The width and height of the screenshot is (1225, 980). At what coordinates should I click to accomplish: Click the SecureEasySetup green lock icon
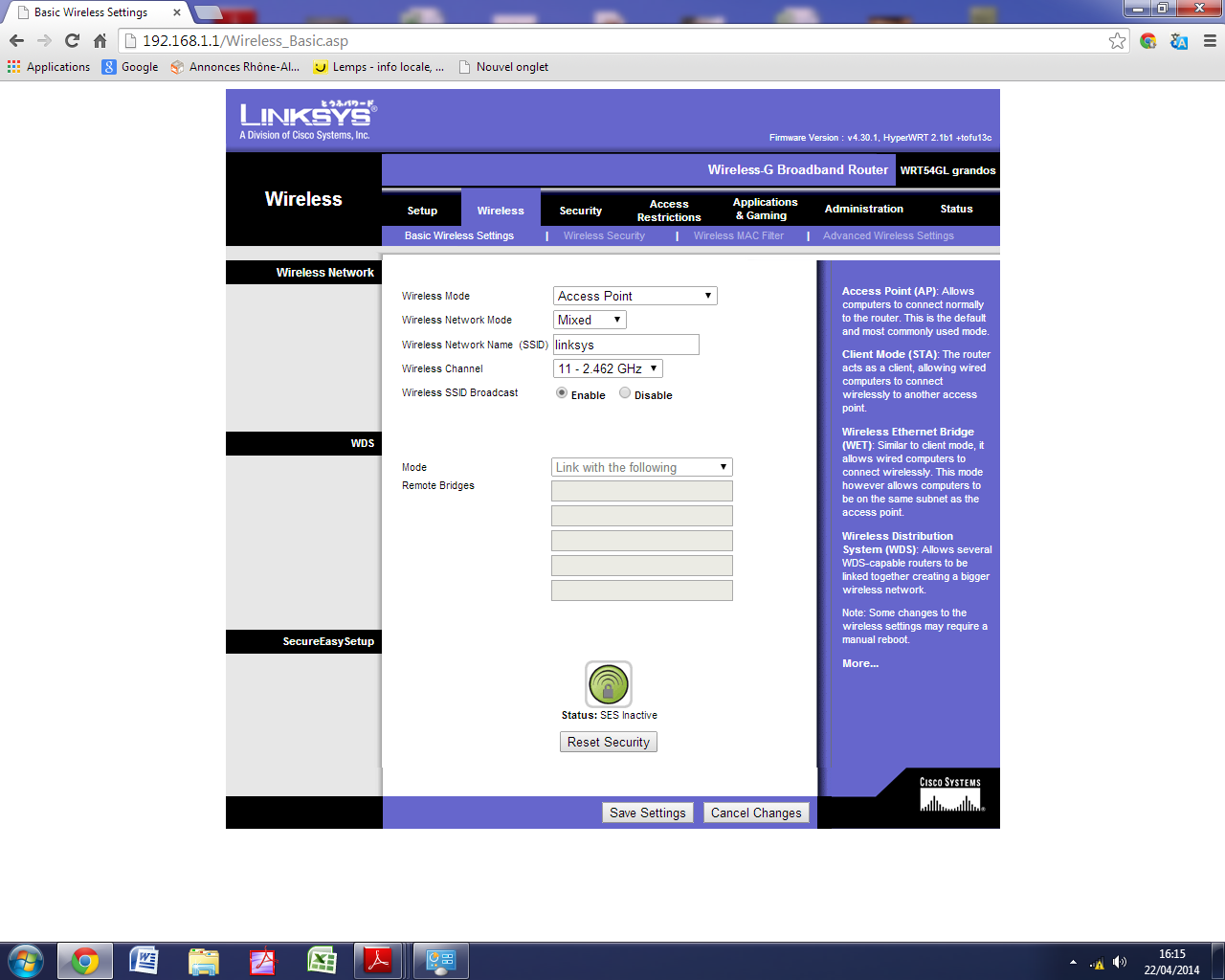(609, 684)
